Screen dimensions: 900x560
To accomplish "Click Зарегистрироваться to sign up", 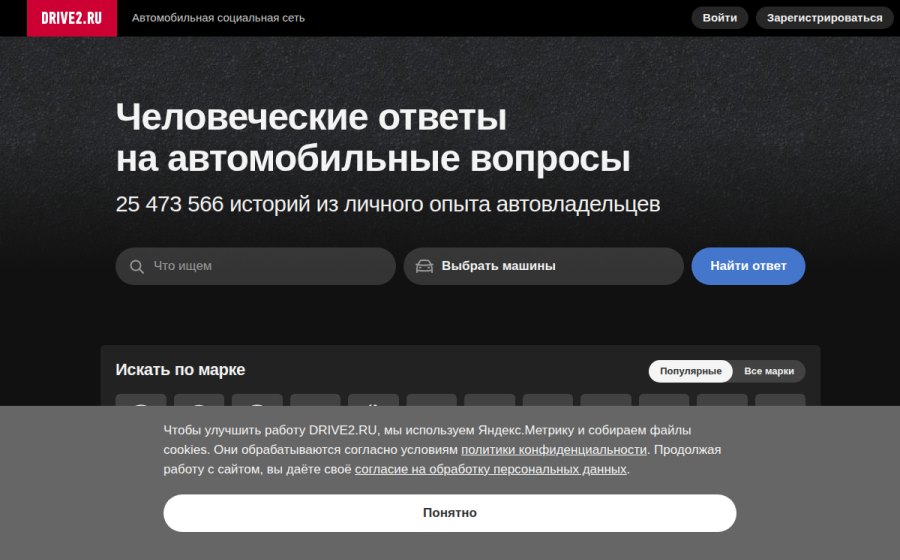I will (x=824, y=18).
